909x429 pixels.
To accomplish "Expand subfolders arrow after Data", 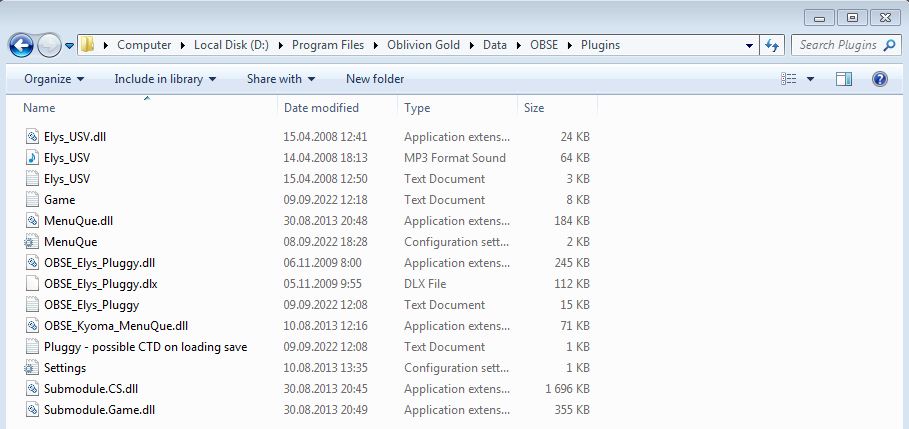I will tap(518, 45).
